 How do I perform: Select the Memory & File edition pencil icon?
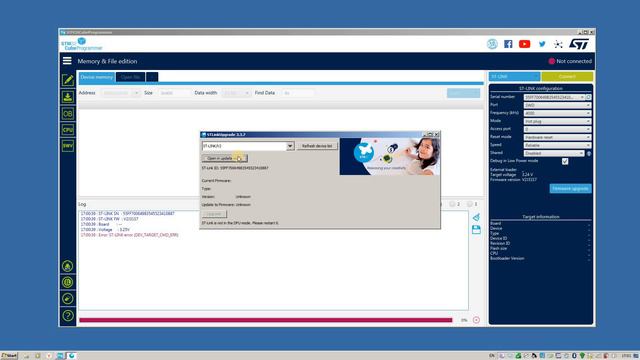(68, 80)
